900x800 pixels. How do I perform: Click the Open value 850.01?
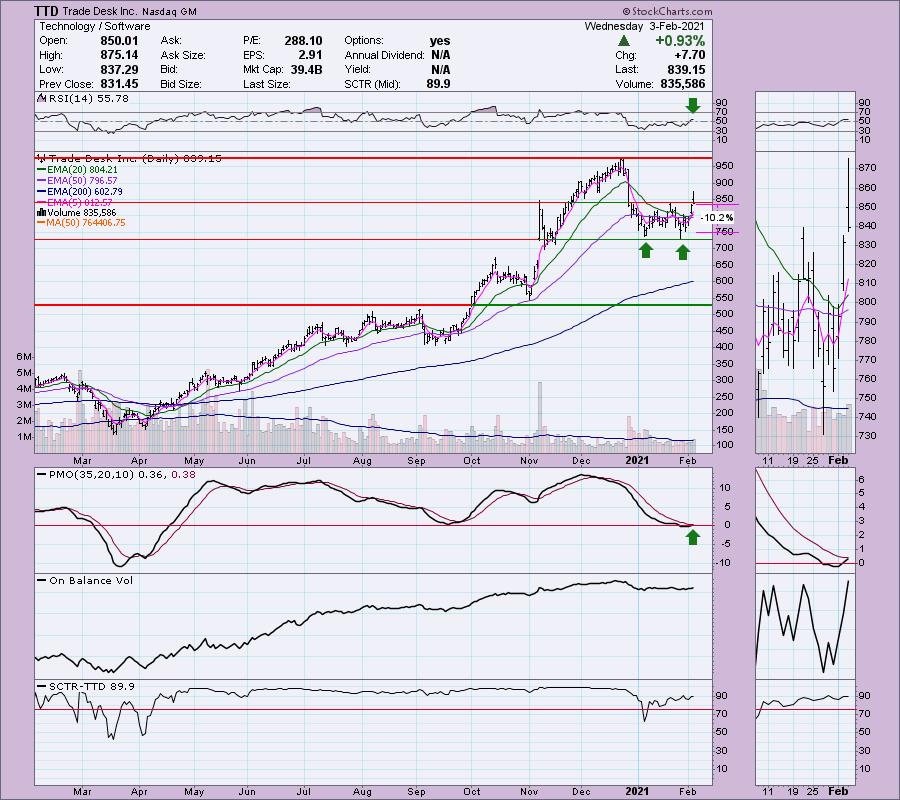tap(119, 41)
